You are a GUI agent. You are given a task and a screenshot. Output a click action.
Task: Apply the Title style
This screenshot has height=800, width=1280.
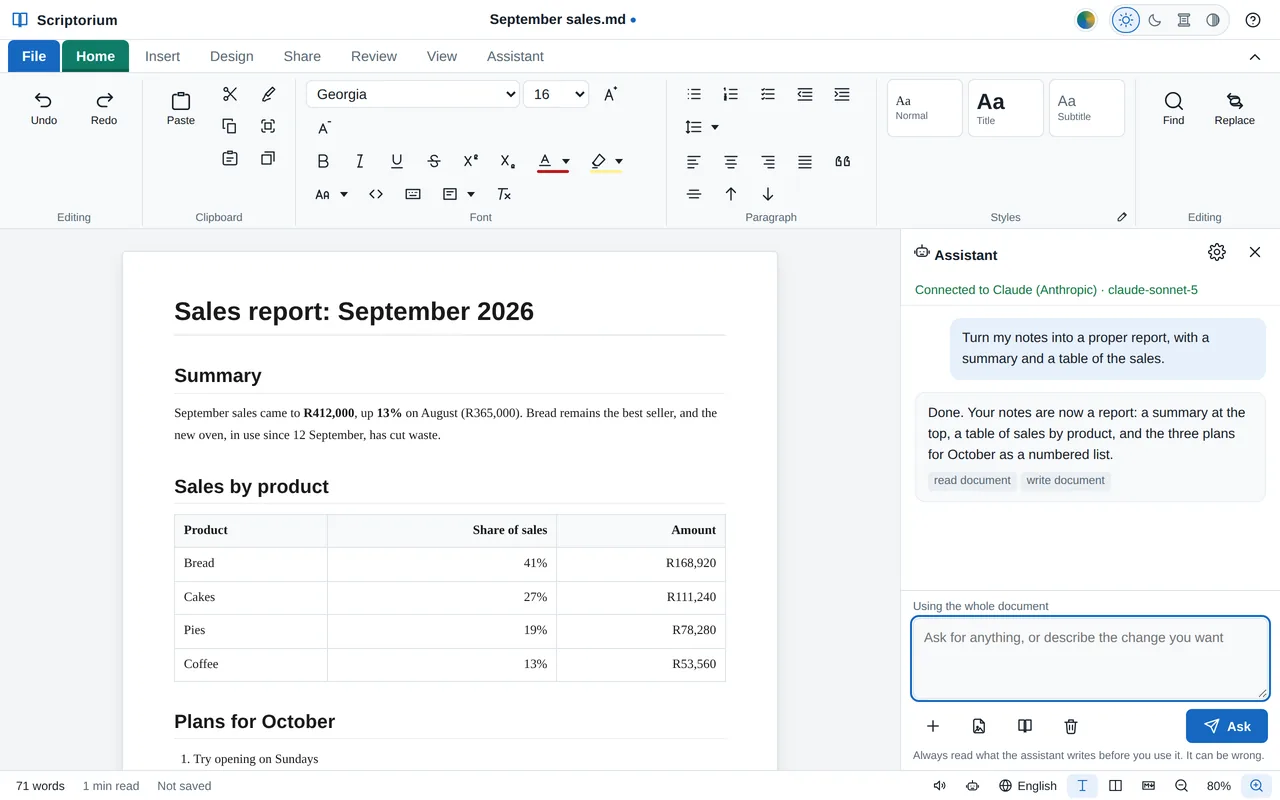click(1006, 108)
